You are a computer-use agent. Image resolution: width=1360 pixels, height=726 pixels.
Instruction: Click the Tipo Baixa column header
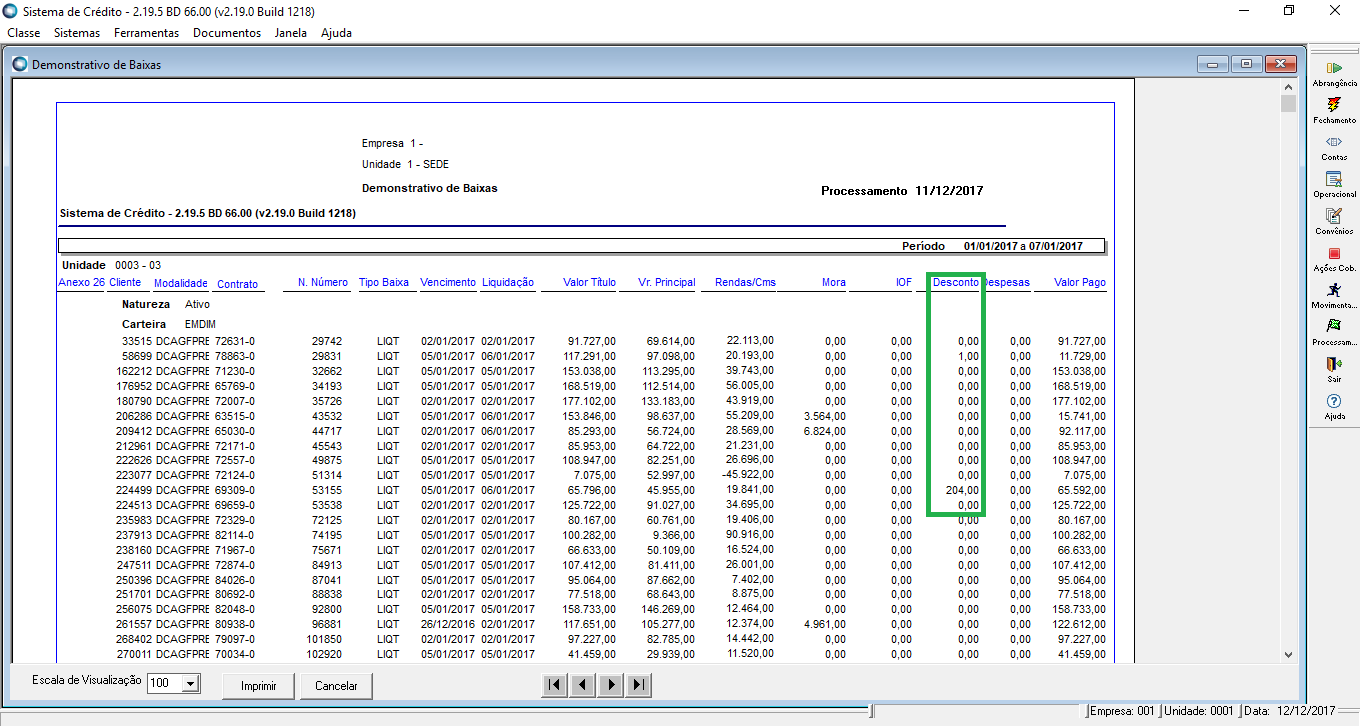tap(384, 283)
